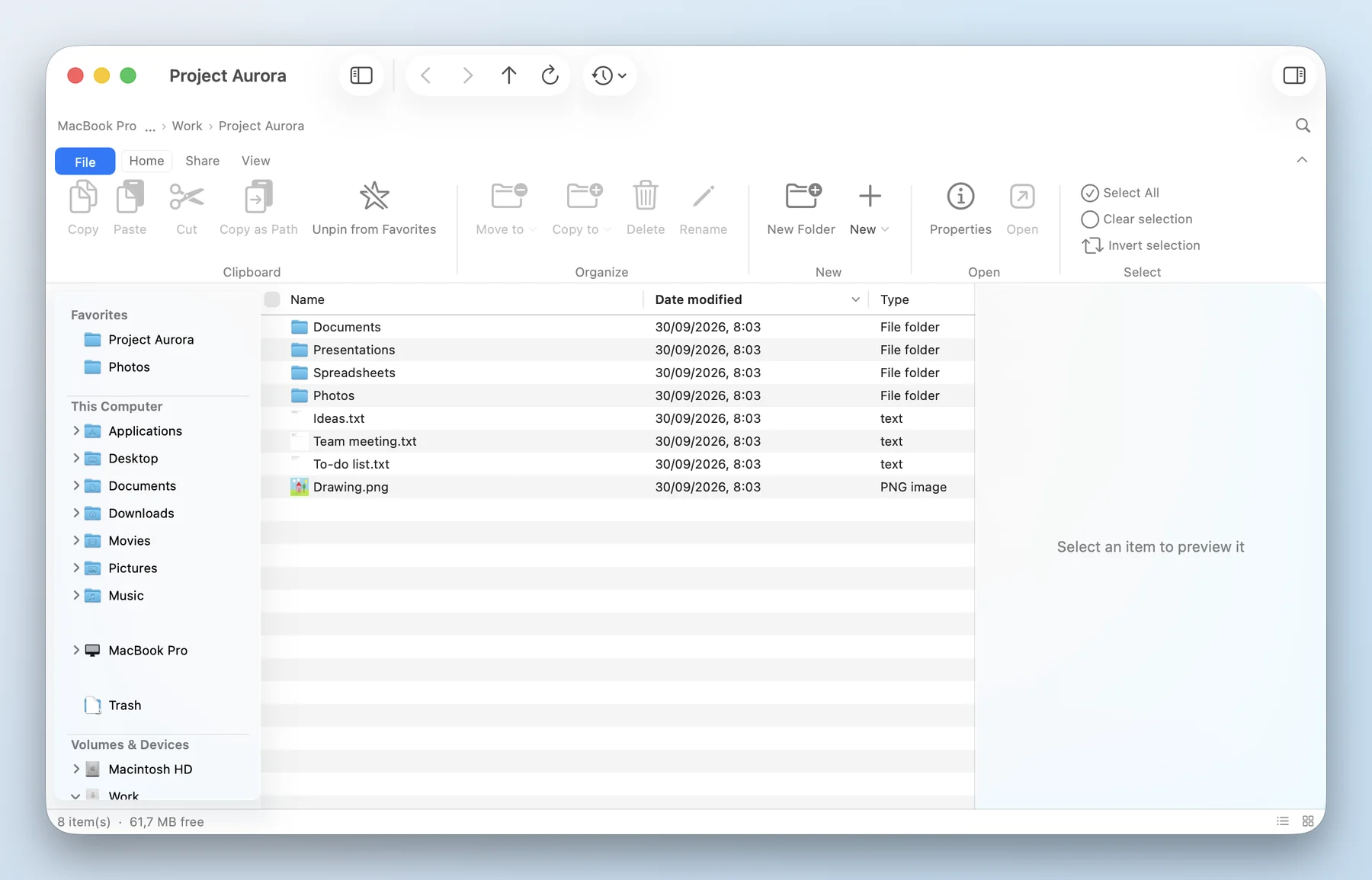This screenshot has height=880, width=1372.
Task: Expand the Downloads tree item
Action: pos(76,513)
